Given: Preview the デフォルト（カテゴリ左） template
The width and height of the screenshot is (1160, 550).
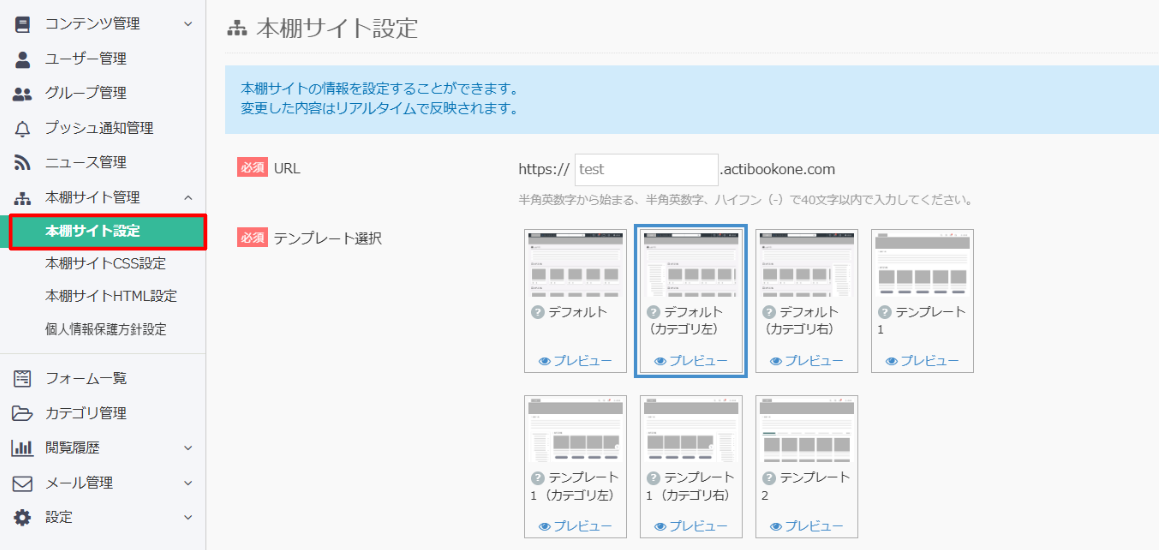Looking at the screenshot, I should coord(691,361).
